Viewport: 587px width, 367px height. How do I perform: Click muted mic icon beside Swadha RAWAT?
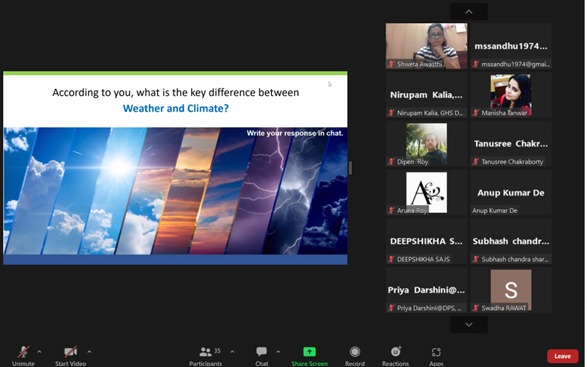(x=476, y=308)
